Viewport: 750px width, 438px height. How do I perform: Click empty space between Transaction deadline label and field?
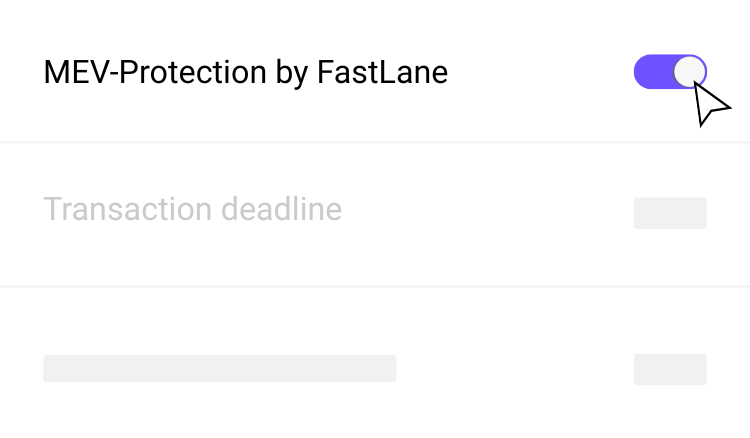click(x=490, y=211)
